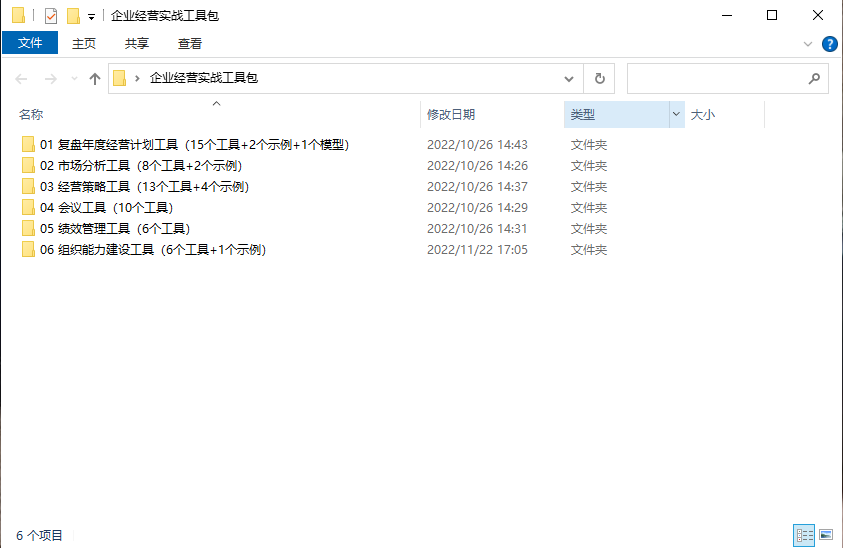Click 文件夹 type in the 04 会议工具 row
Viewport: 843px width, 548px height.
click(589, 208)
